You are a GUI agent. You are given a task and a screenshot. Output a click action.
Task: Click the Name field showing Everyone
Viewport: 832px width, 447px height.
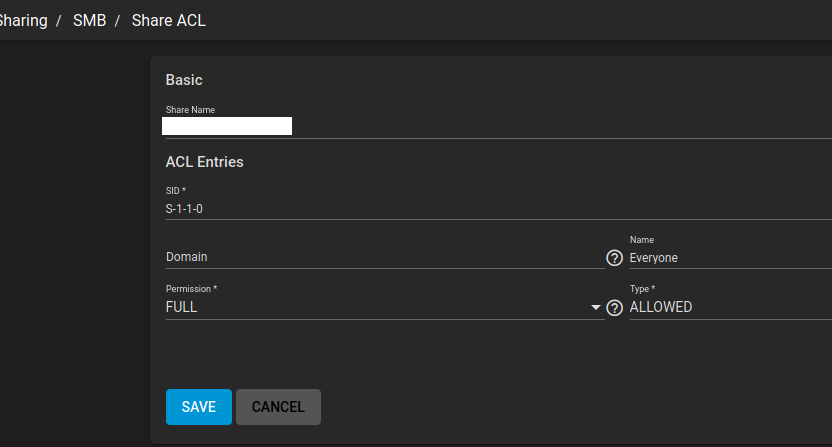tap(731, 258)
